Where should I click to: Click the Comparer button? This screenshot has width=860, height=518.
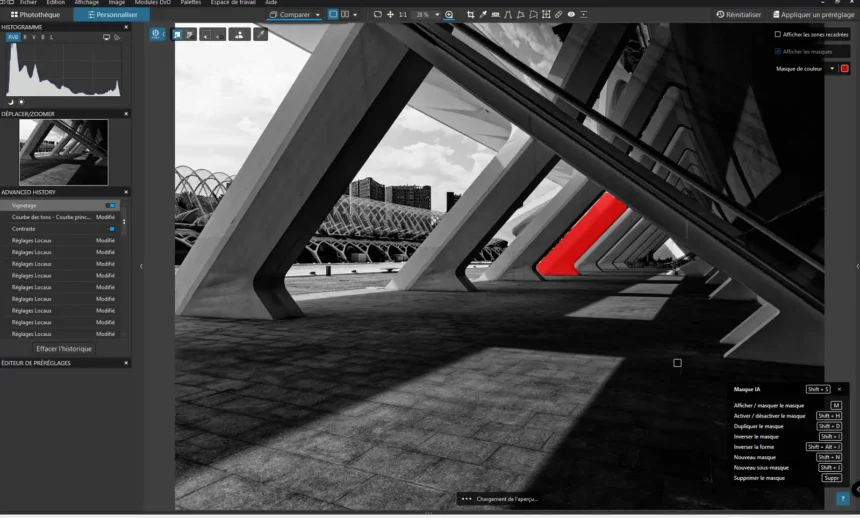[x=290, y=15]
